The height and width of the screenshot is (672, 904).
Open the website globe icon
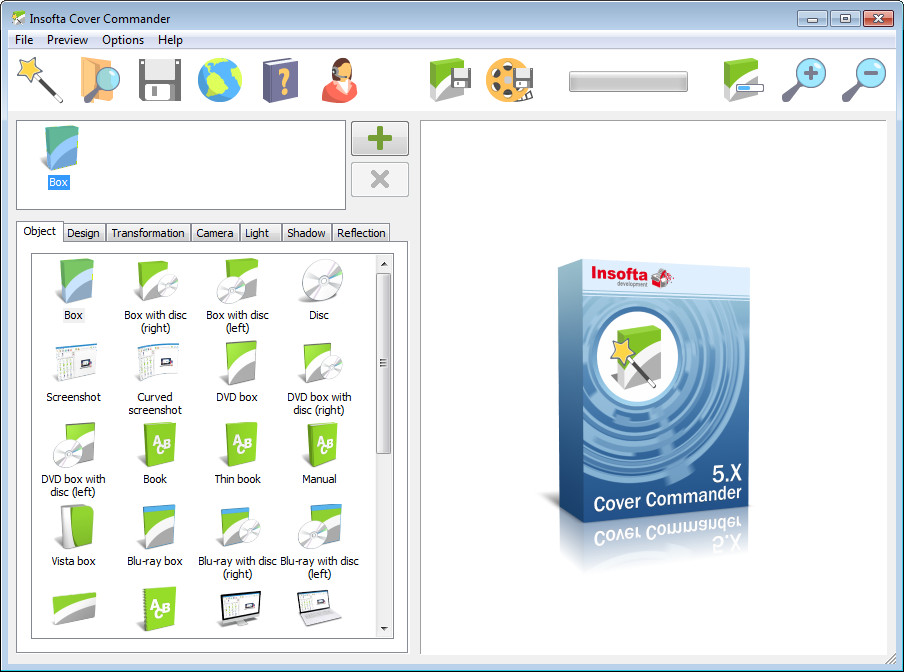220,80
